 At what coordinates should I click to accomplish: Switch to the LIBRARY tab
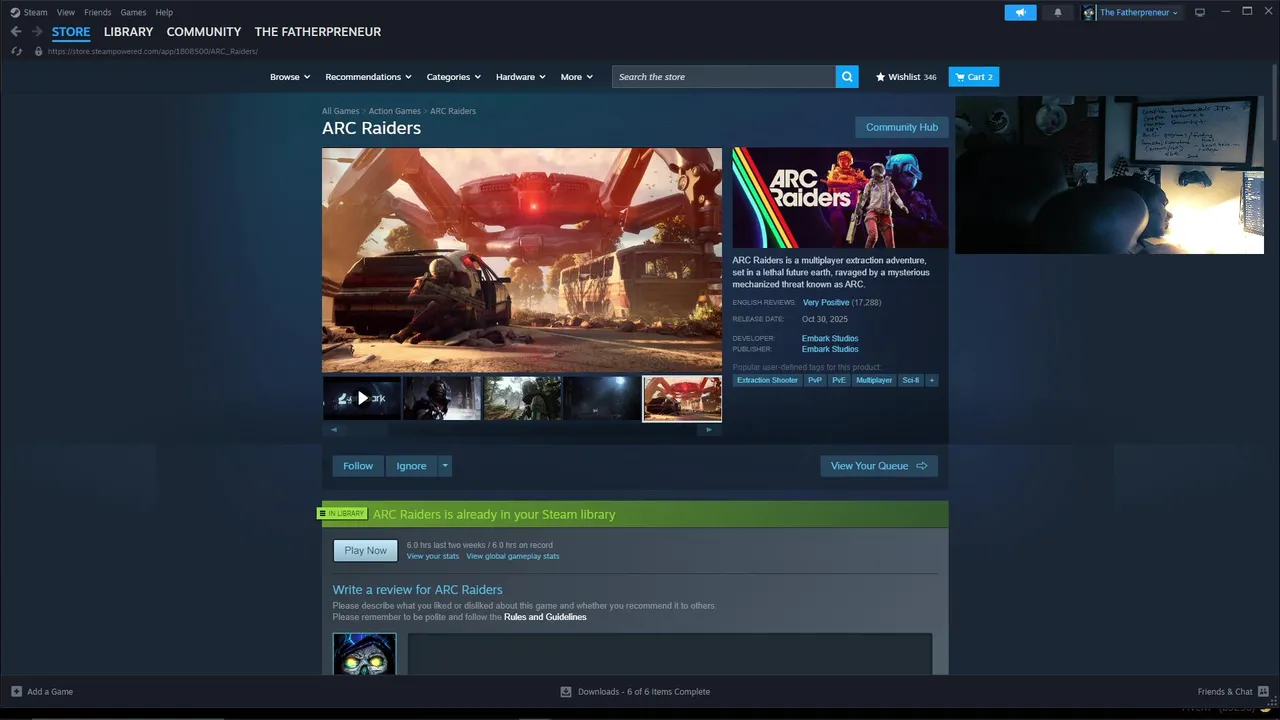(129, 32)
